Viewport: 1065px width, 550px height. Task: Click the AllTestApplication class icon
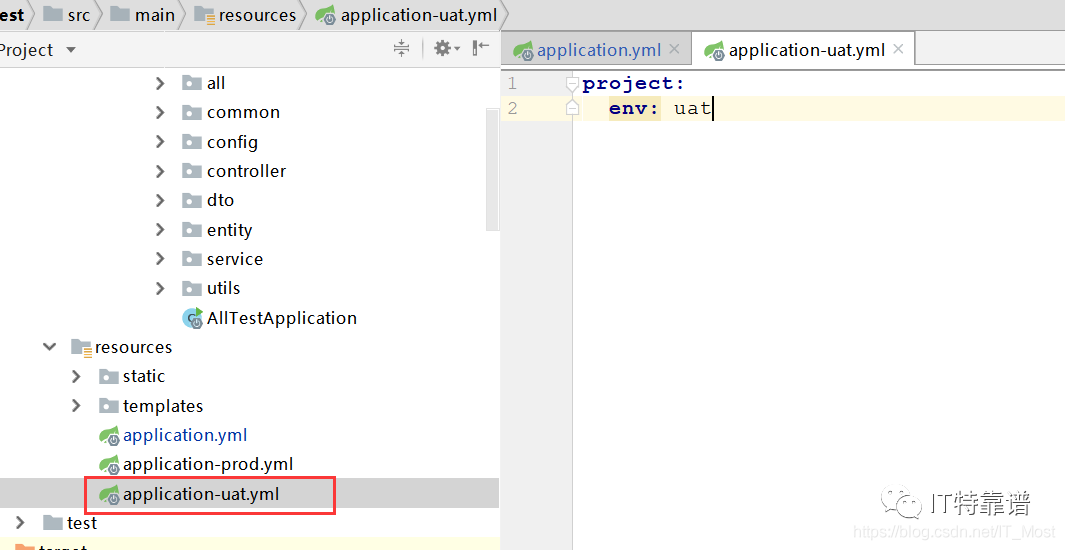193,318
